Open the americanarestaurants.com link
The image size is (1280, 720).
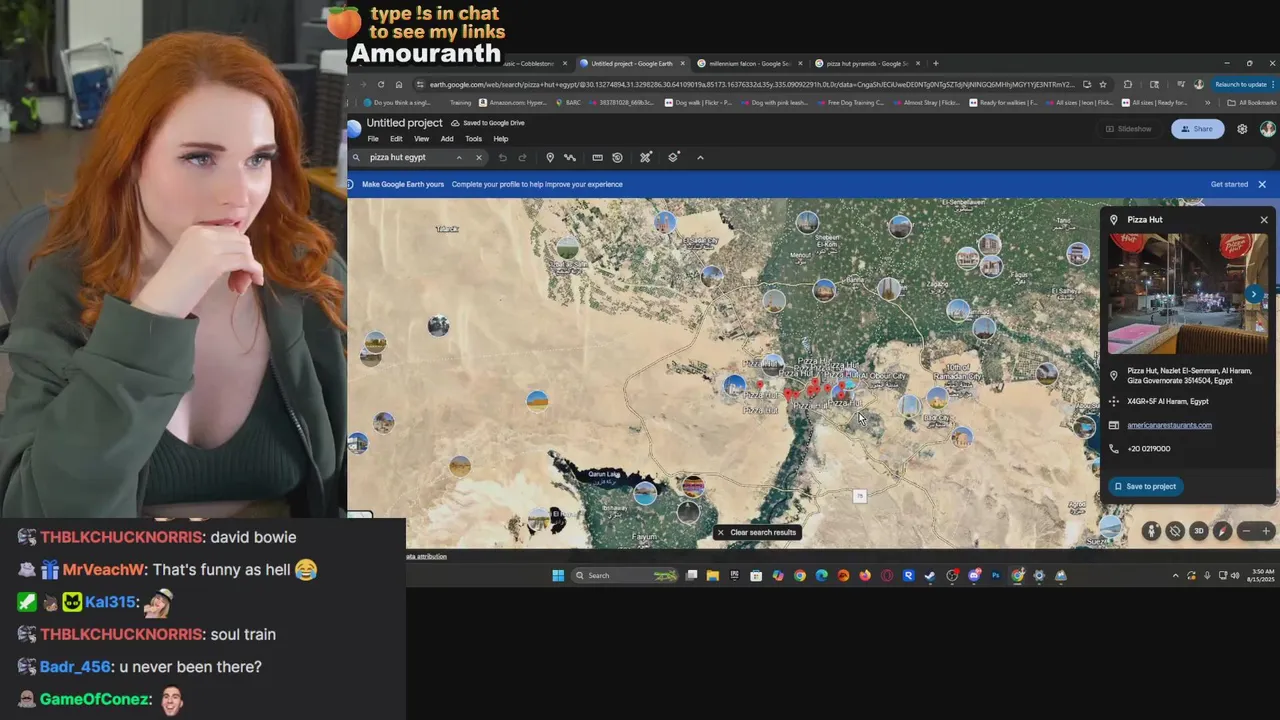(x=1169, y=425)
